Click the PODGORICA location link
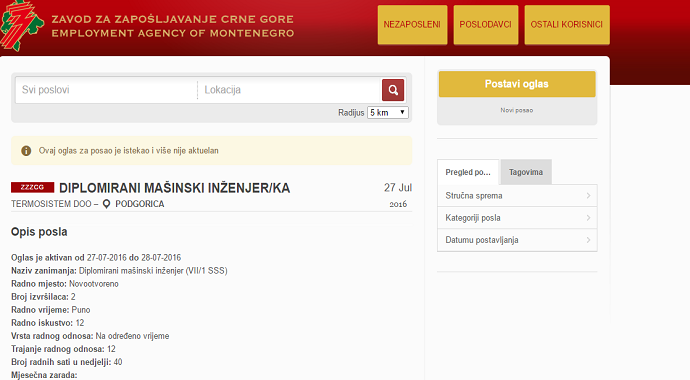The image size is (690, 380). 139,204
